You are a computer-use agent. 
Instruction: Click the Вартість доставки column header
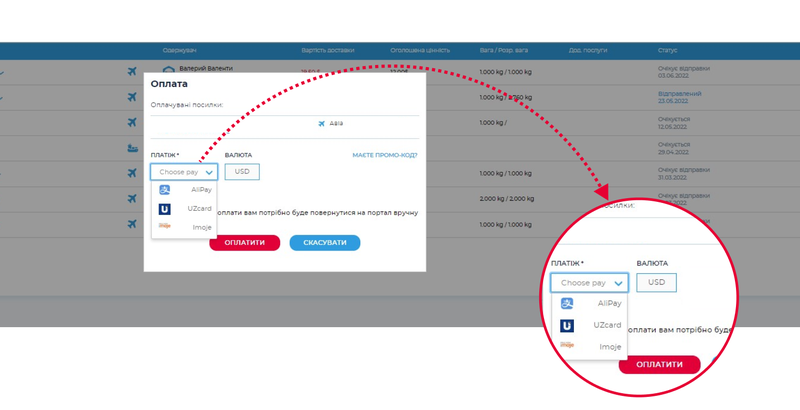click(328, 50)
